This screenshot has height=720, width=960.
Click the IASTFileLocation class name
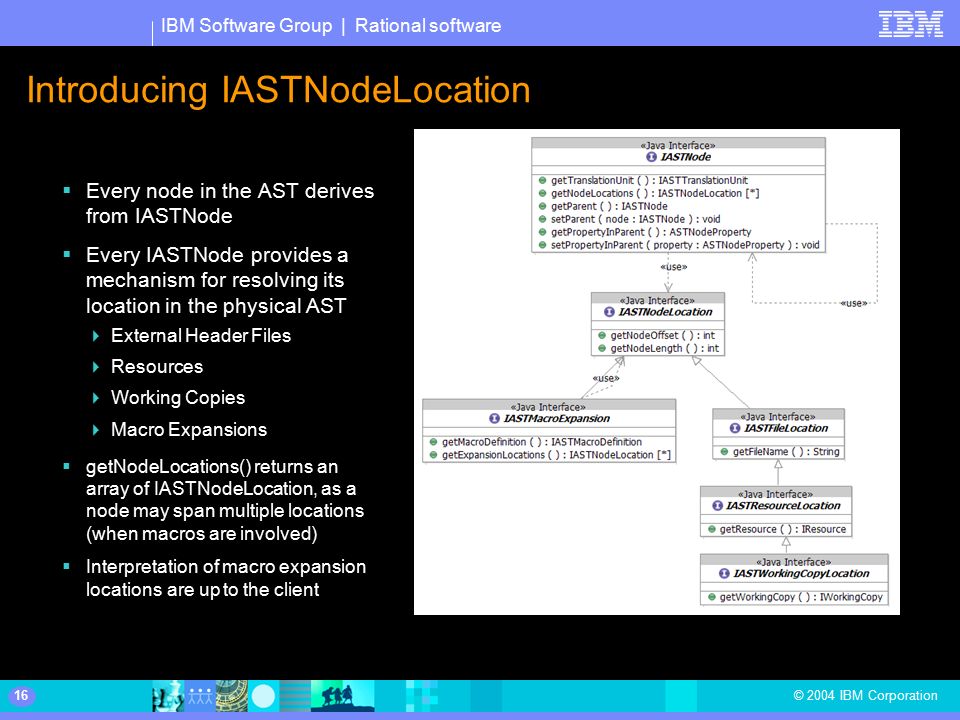[786, 428]
